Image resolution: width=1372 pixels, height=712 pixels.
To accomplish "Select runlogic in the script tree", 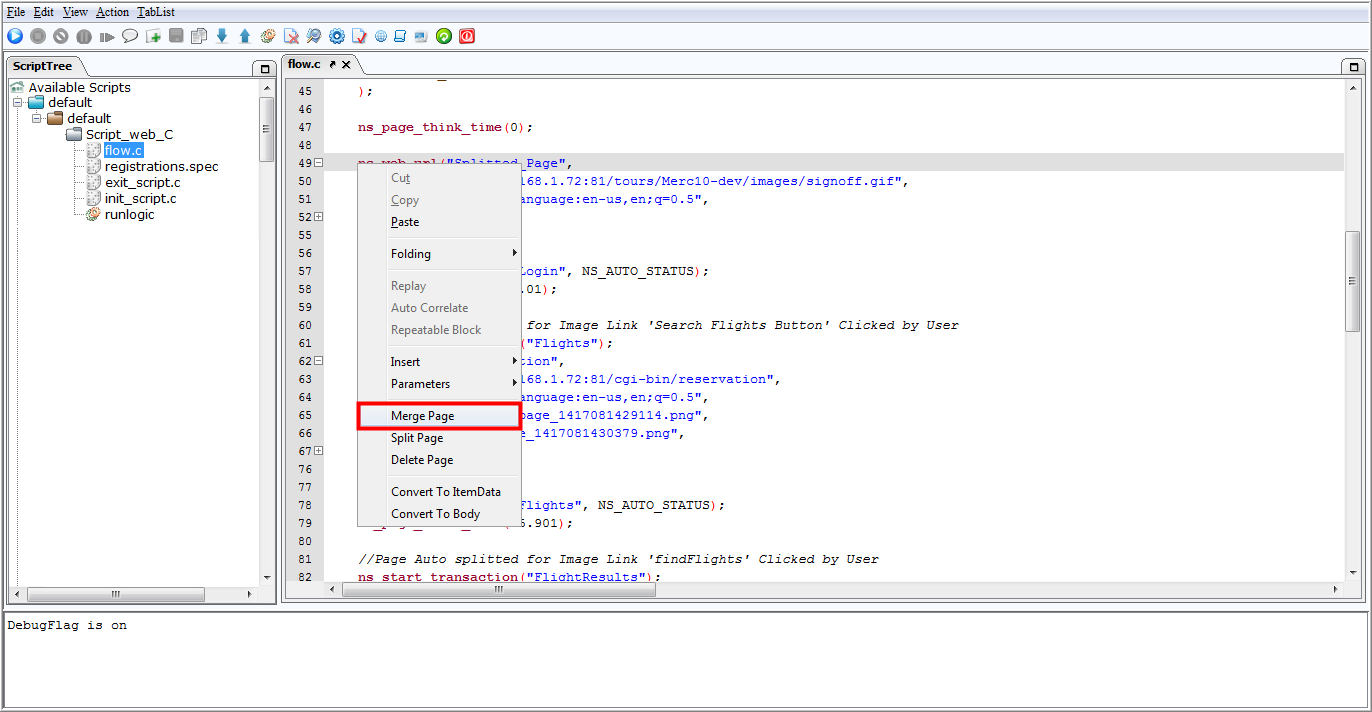I will click(x=130, y=214).
